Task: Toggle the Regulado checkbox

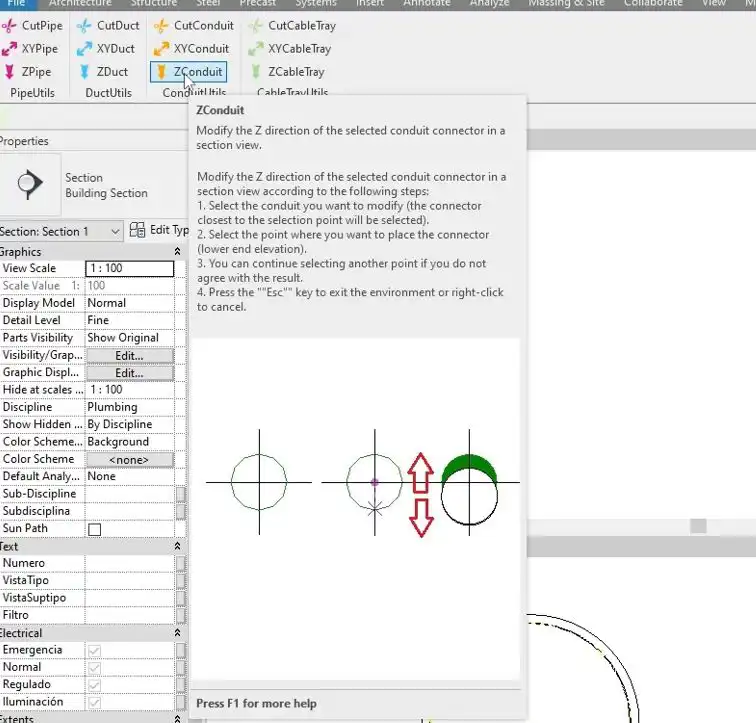Action: (94, 685)
